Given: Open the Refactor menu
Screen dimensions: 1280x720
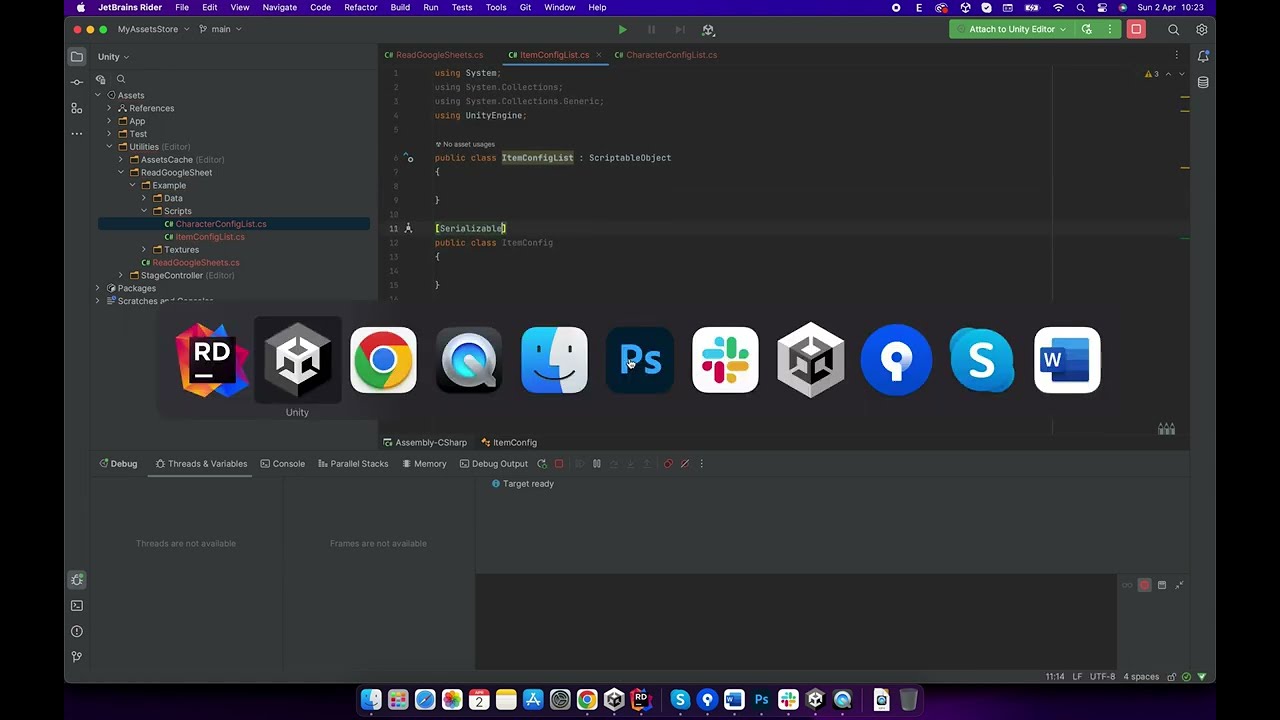Looking at the screenshot, I should click(360, 7).
